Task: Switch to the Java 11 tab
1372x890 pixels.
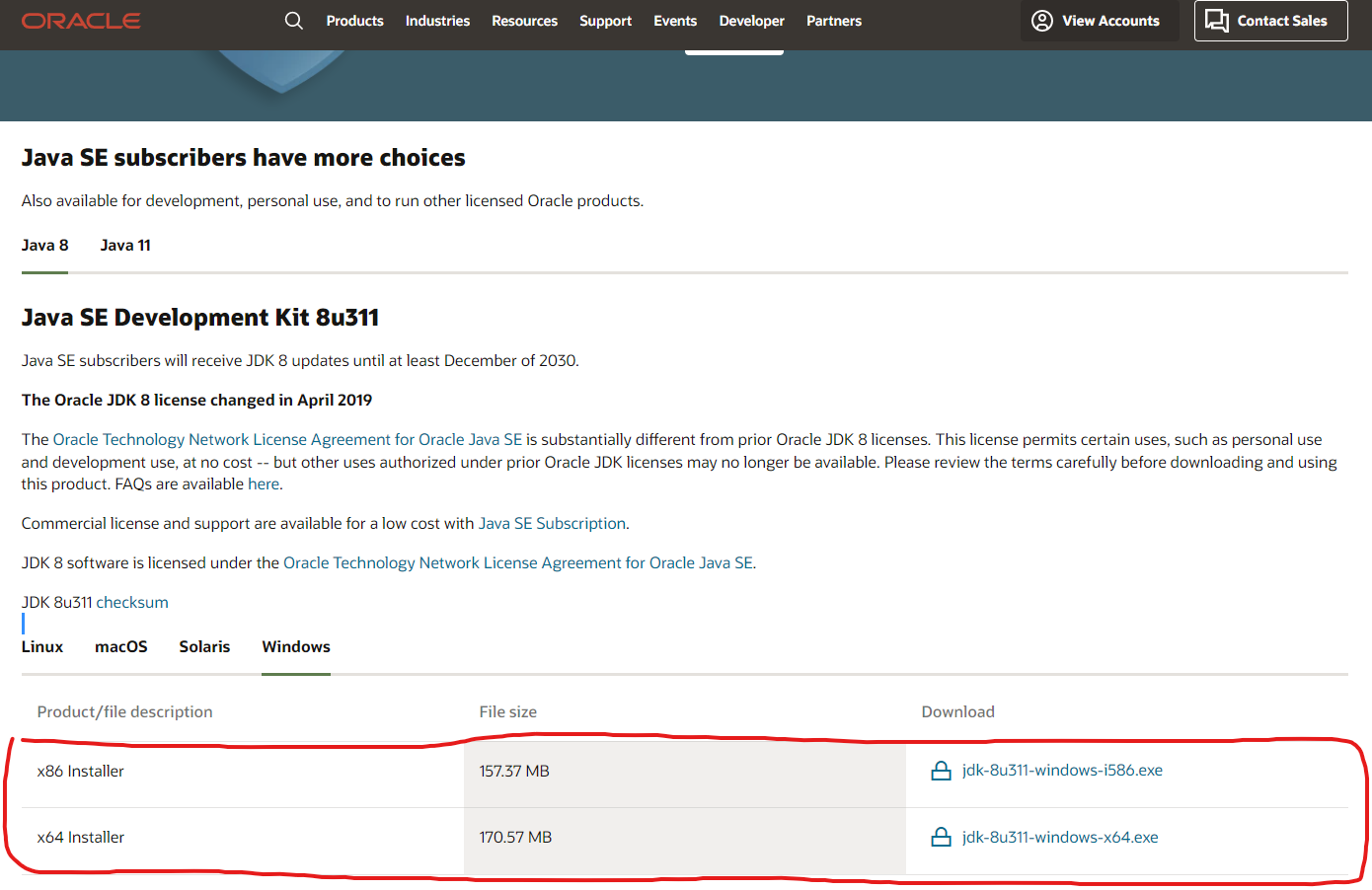Action: (x=125, y=246)
